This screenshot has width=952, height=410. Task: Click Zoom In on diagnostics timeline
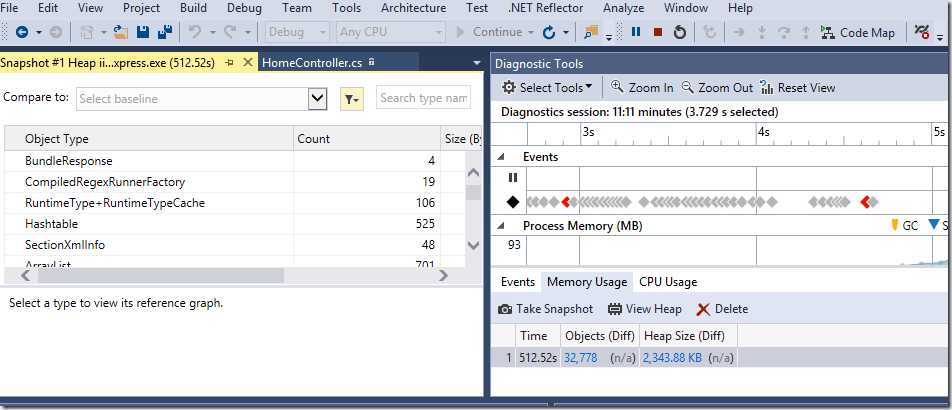point(642,87)
